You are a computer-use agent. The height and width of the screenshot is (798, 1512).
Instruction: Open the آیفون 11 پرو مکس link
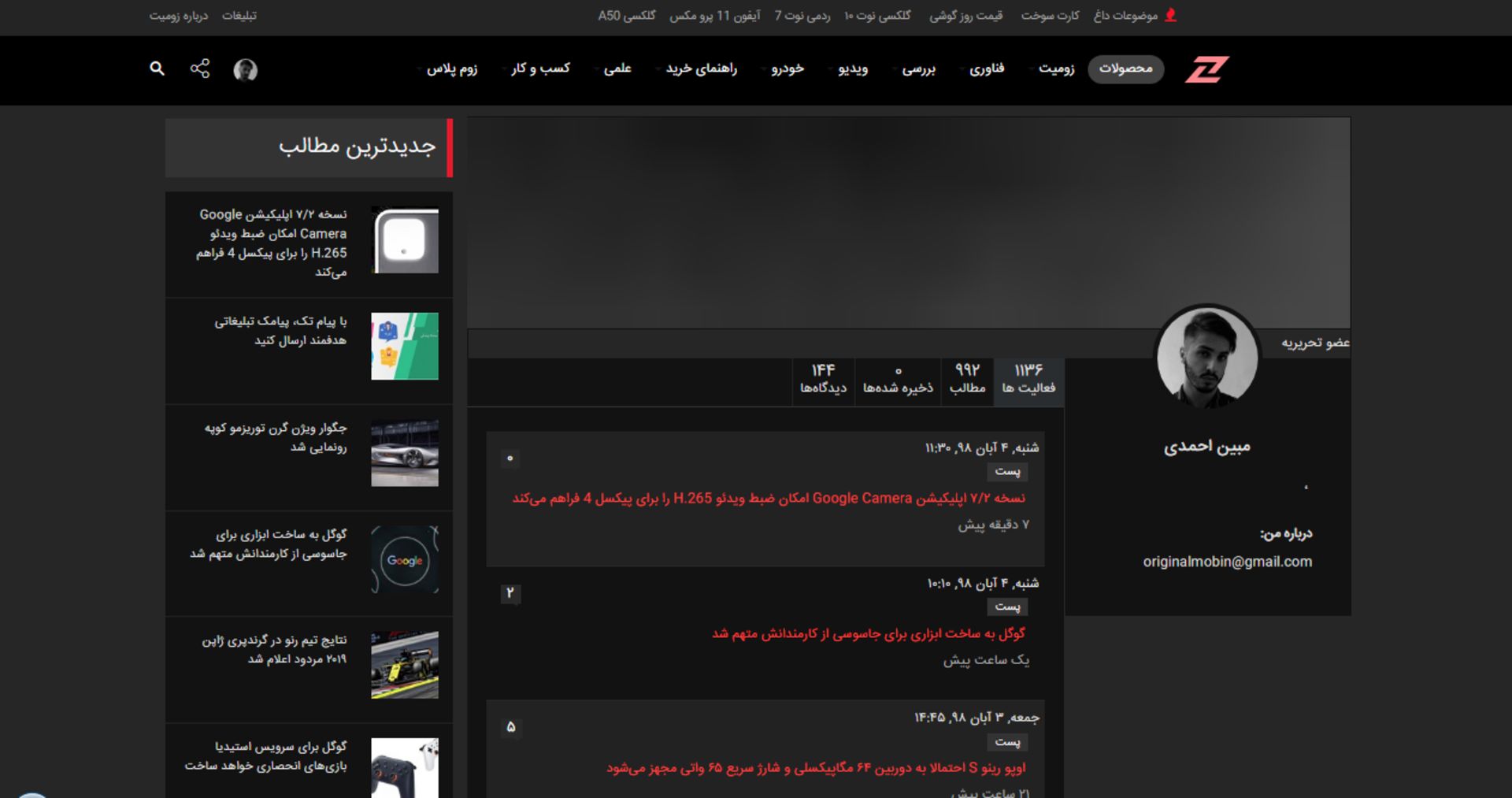click(715, 16)
